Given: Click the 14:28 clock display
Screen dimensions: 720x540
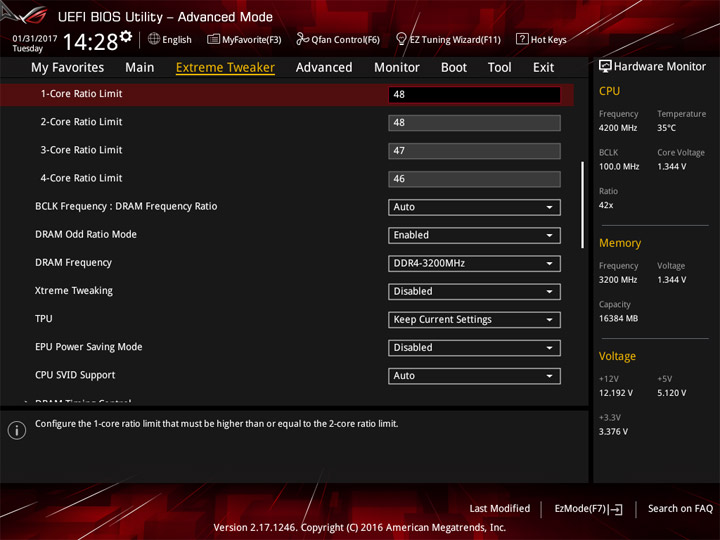Looking at the screenshot, I should pos(90,42).
